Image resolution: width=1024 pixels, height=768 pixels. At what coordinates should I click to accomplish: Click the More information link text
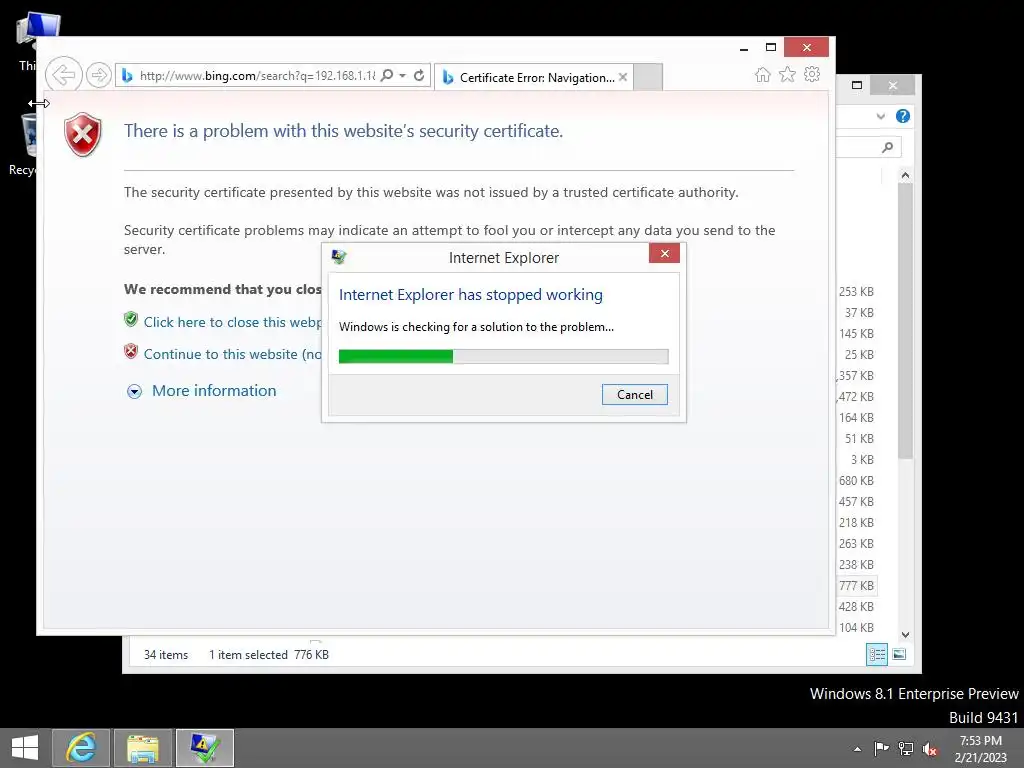214,391
